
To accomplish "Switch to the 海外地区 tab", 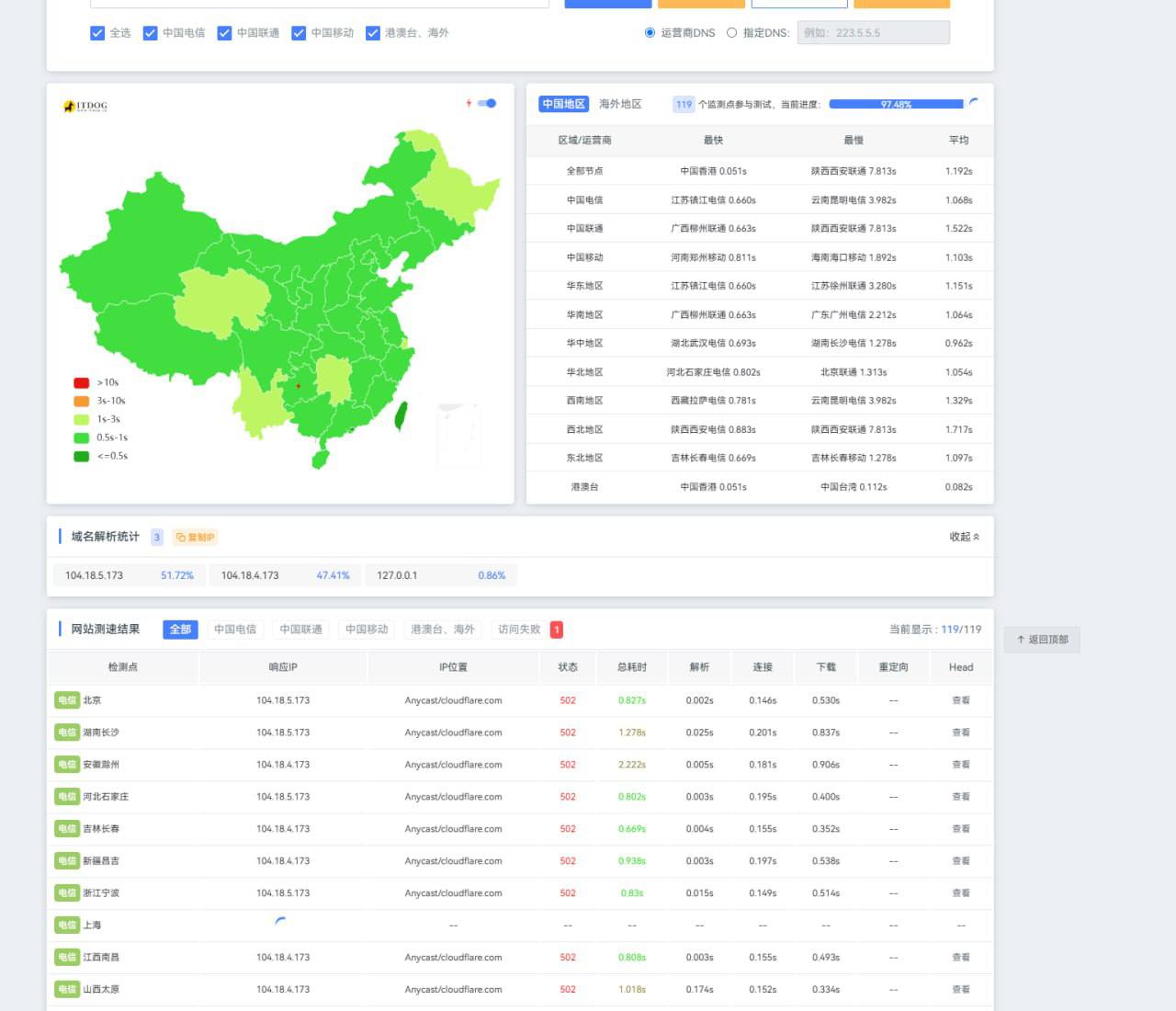I will tap(620, 104).
